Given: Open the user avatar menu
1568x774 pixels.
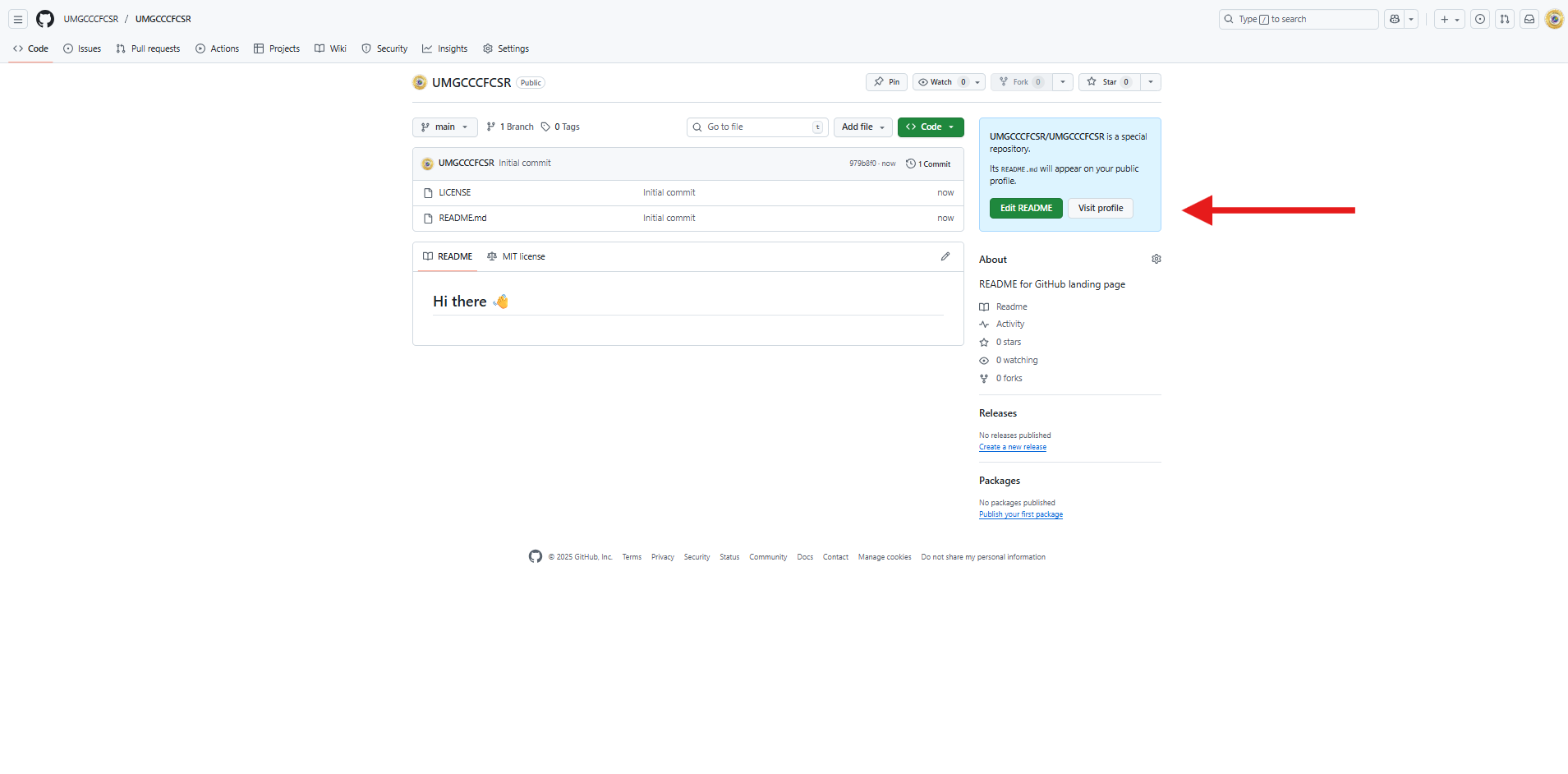Looking at the screenshot, I should click(x=1553, y=19).
